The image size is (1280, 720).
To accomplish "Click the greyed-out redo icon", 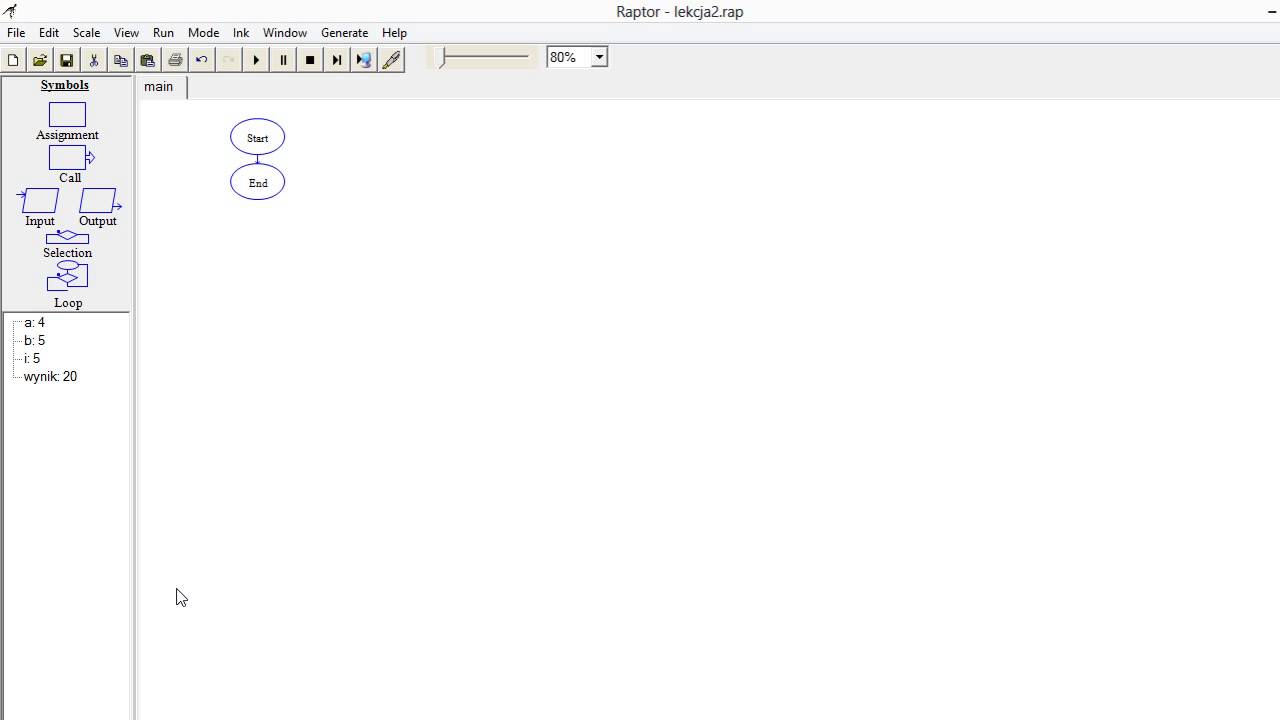I will (x=229, y=60).
